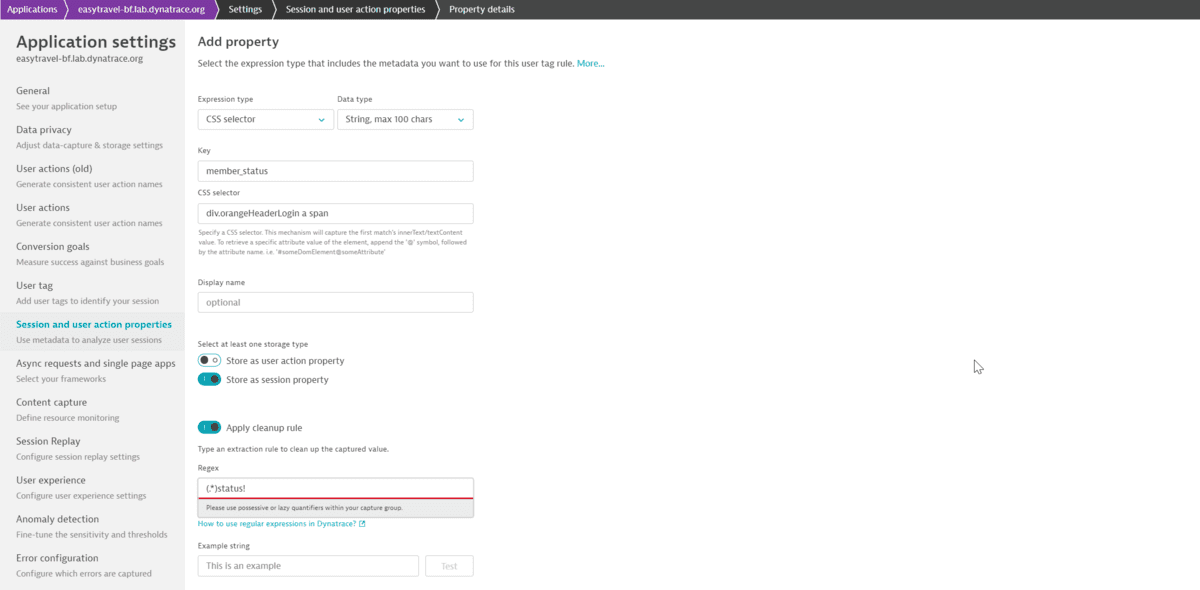This screenshot has height=590, width=1200.
Task: Click the Key field containing member_status
Action: point(335,170)
